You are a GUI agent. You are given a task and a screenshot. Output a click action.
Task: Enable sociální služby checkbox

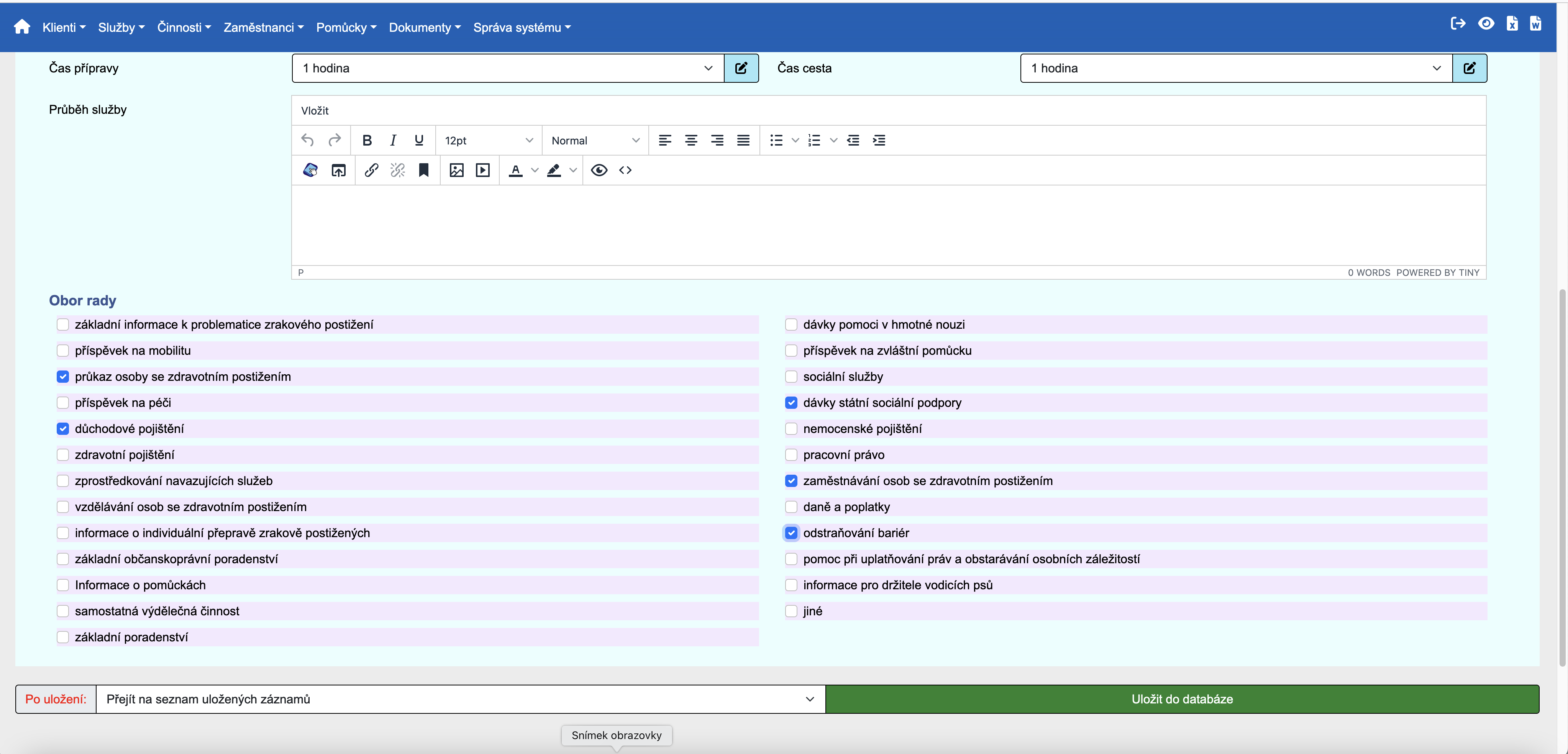[791, 377]
